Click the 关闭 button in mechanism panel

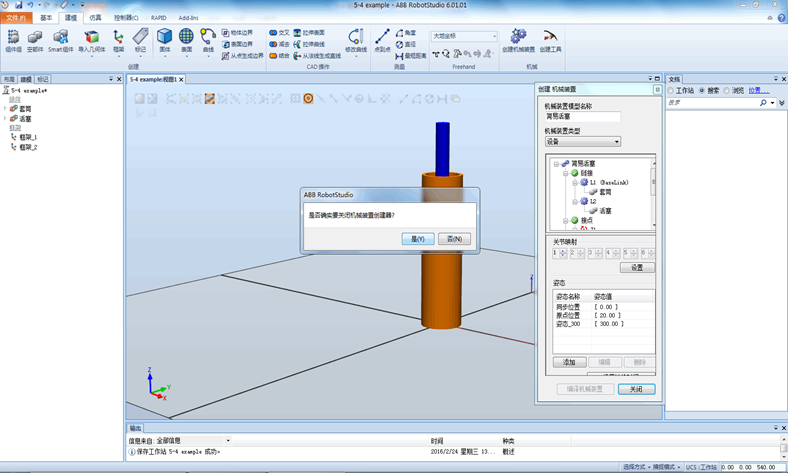(636, 389)
